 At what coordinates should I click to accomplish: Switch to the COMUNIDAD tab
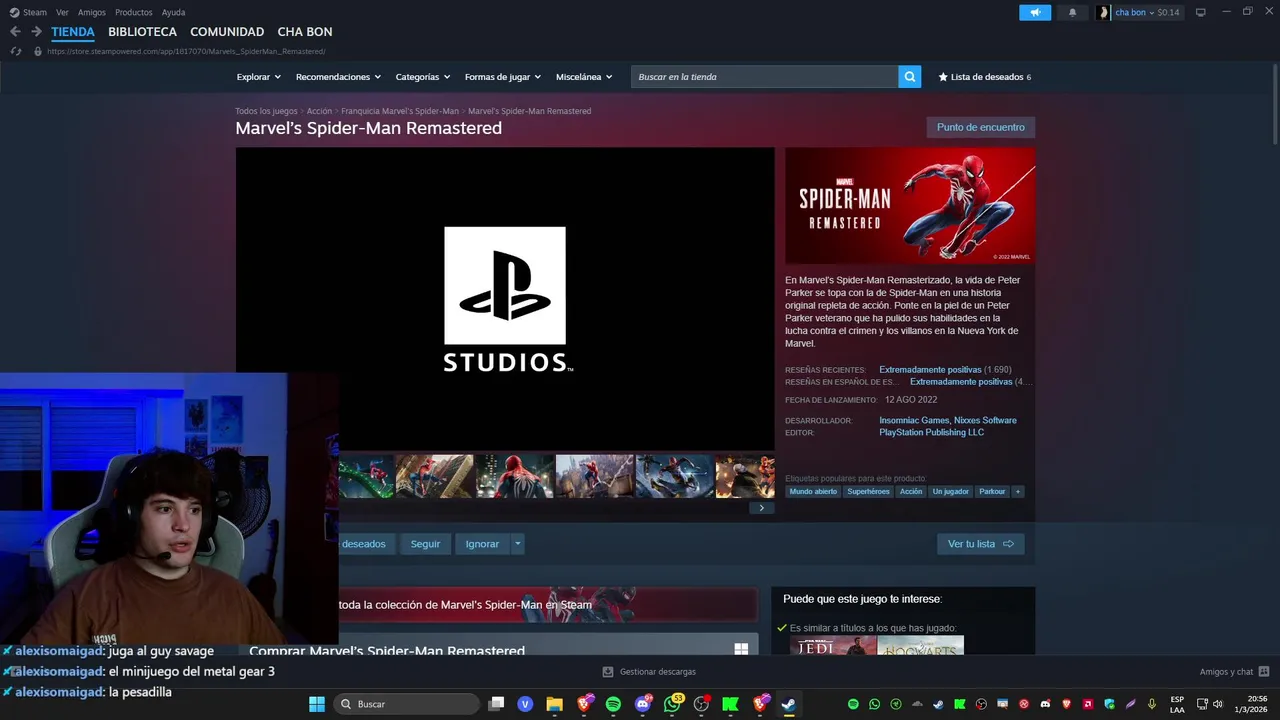tap(227, 32)
